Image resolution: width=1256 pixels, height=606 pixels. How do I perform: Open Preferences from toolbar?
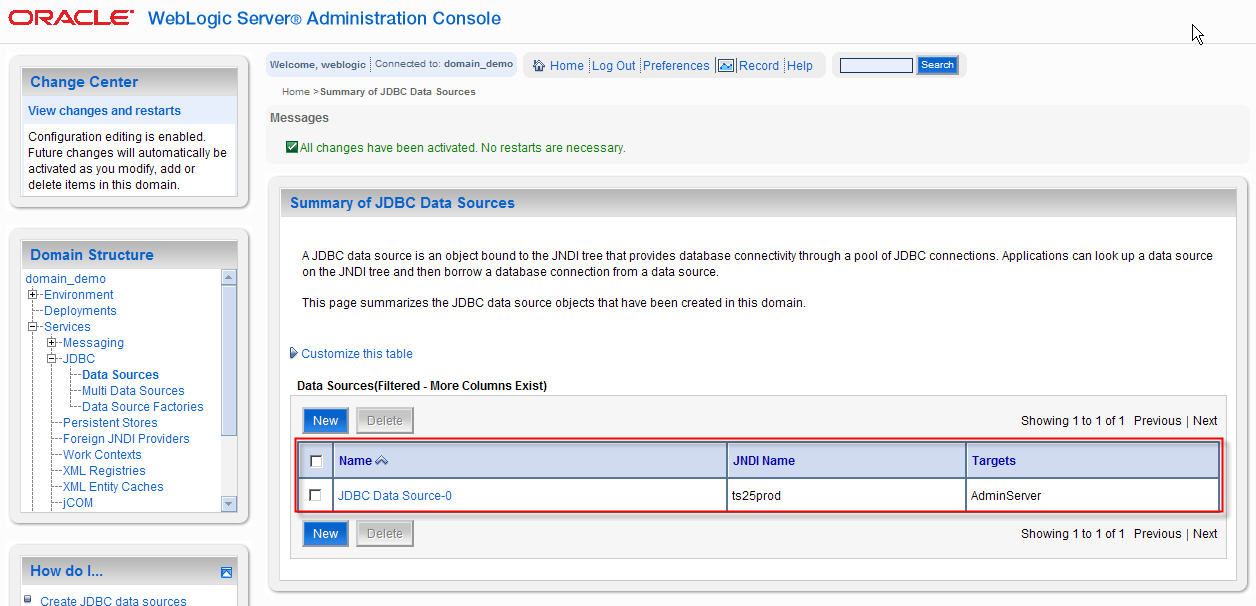coord(676,66)
